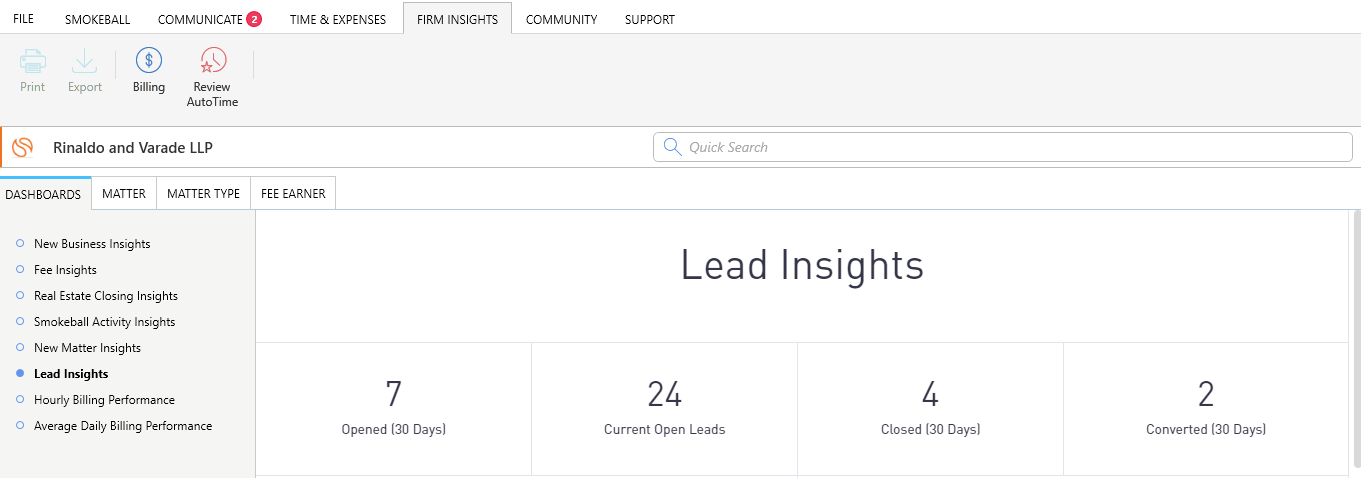
Task: Open Average Daily Billing Performance dashboard
Action: (x=123, y=426)
